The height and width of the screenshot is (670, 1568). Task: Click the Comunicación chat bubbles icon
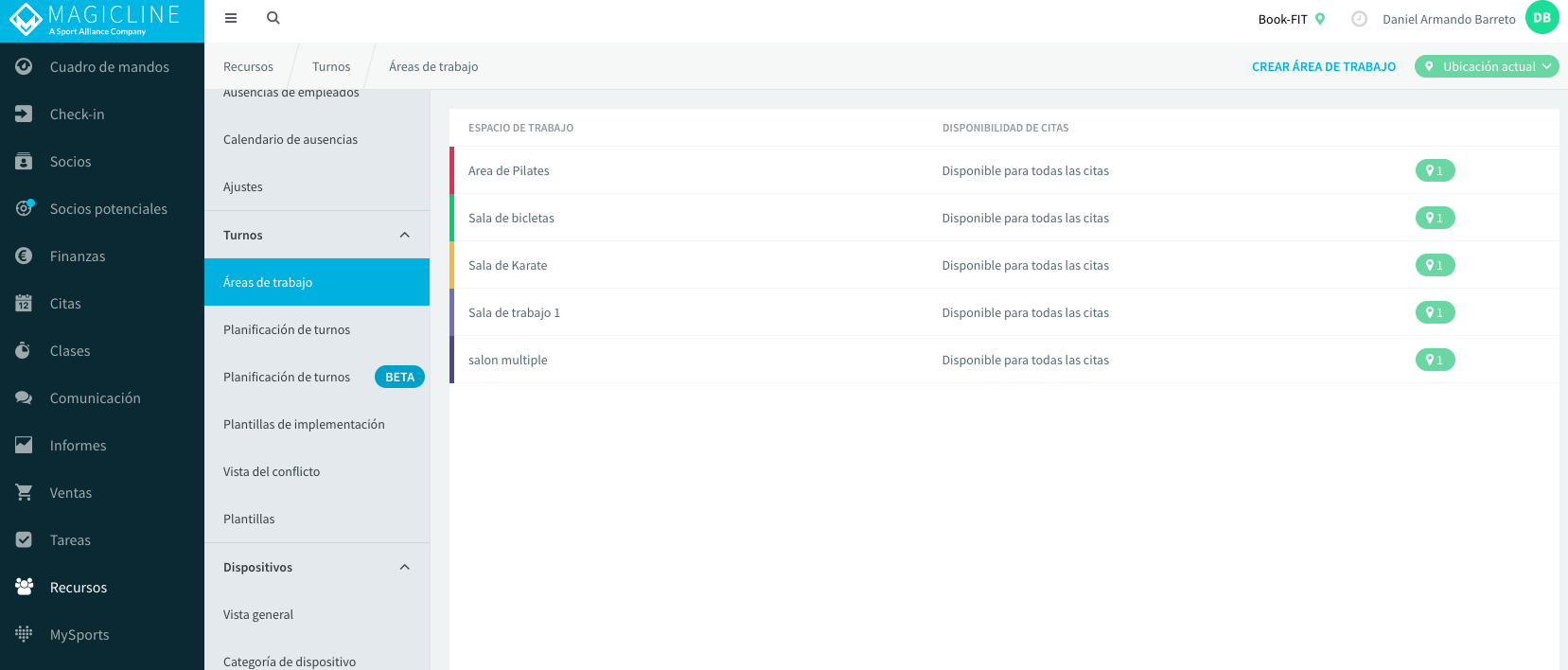coord(24,397)
